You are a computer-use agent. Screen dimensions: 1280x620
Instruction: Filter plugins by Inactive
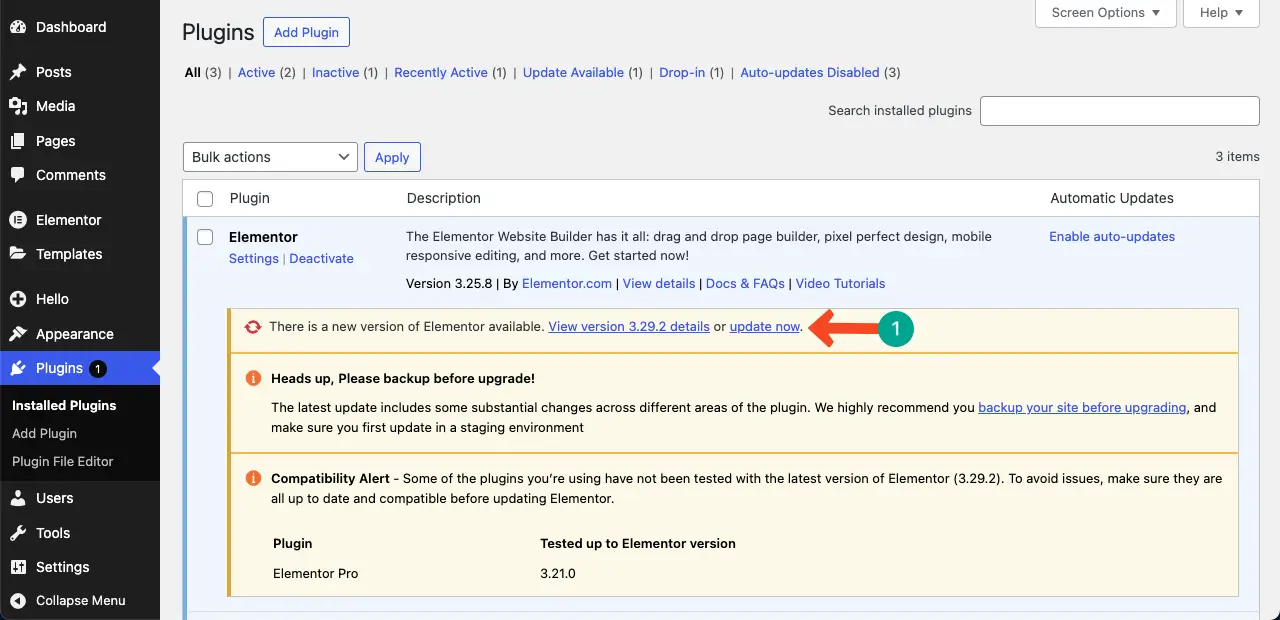[x=335, y=73]
